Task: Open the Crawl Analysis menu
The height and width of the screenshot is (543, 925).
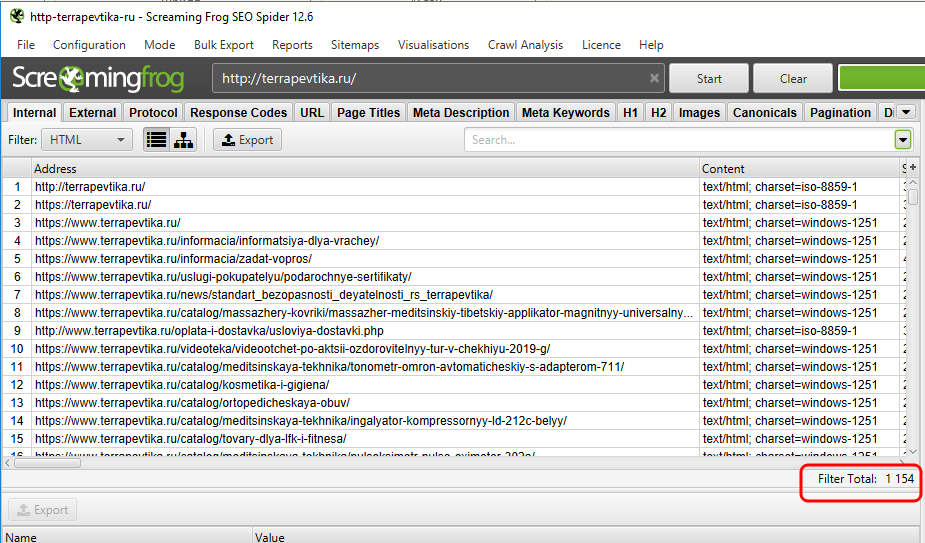Action: 525,45
